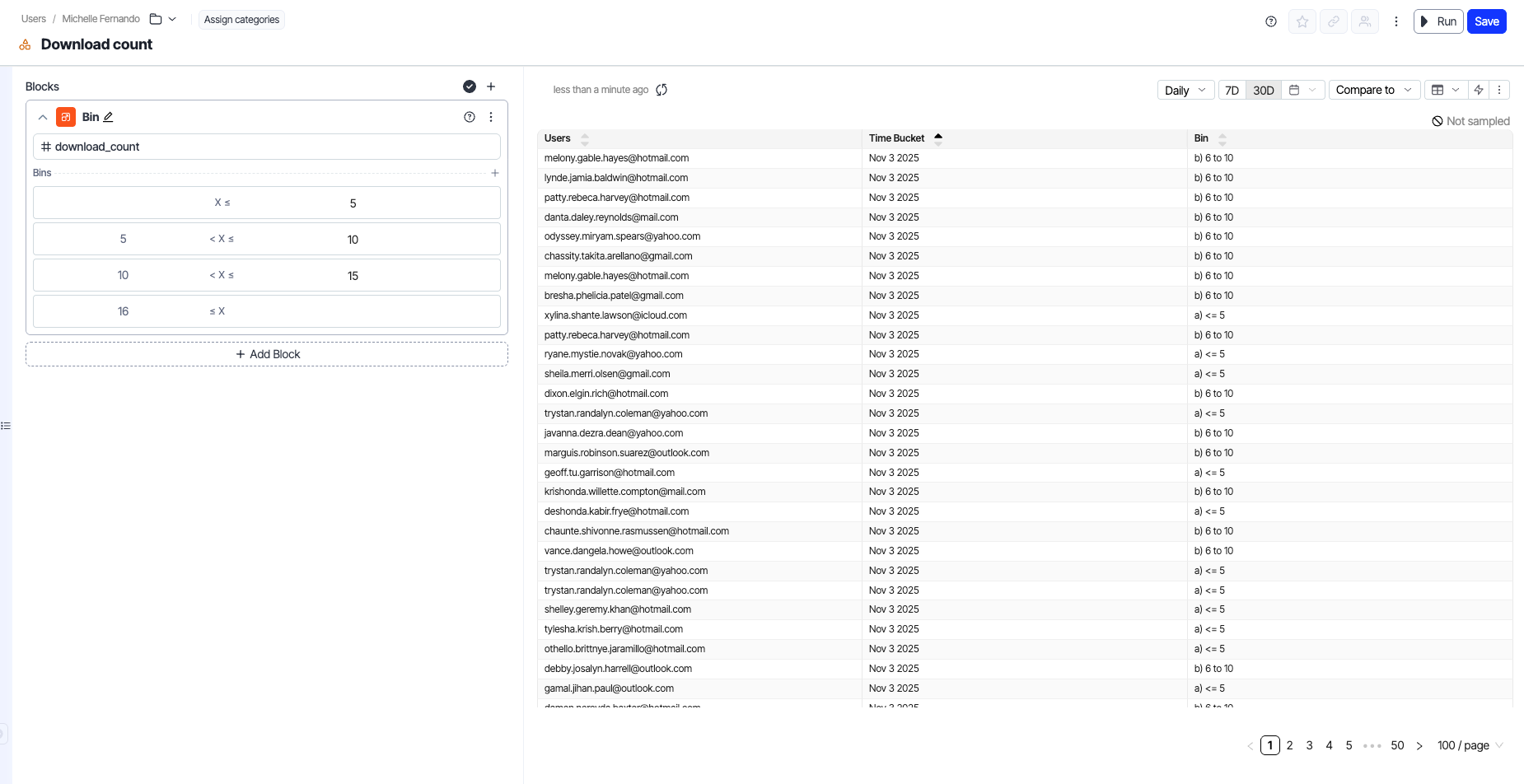The width and height of the screenshot is (1524, 784).
Task: Select the 30D time range
Action: (1263, 90)
